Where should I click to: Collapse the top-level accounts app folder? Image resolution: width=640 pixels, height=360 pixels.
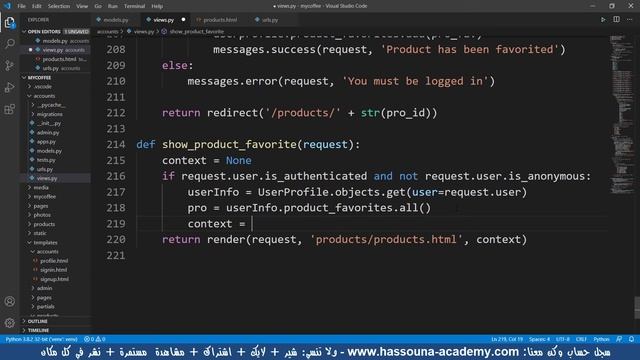[x=56, y=96]
